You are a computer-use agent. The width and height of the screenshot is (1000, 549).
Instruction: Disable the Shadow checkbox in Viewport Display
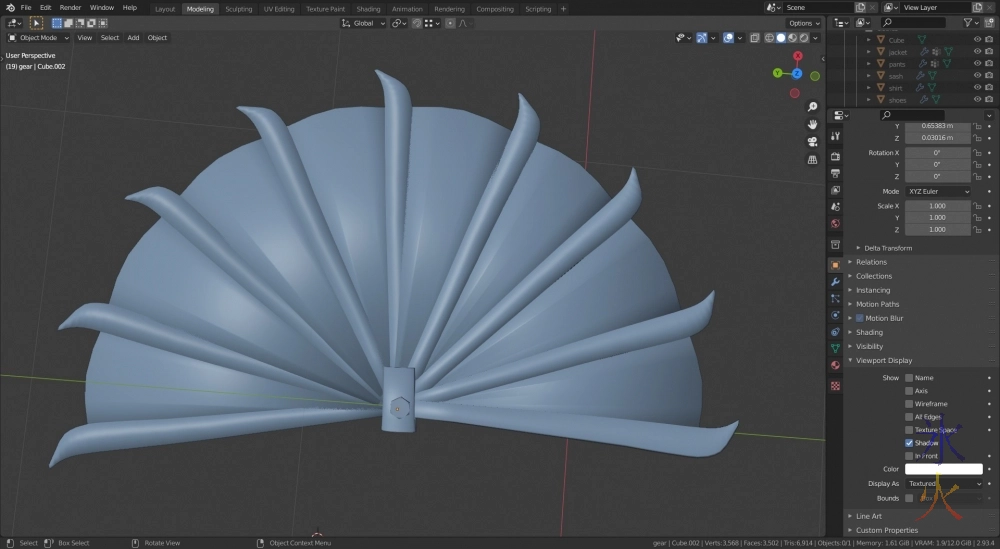click(x=909, y=443)
